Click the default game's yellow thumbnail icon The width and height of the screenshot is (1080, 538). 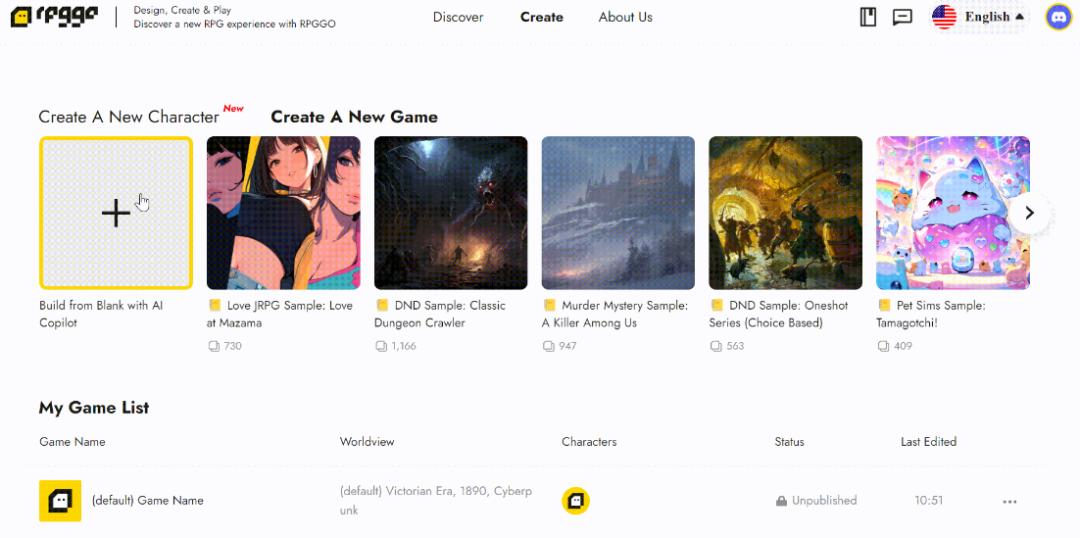(x=60, y=501)
